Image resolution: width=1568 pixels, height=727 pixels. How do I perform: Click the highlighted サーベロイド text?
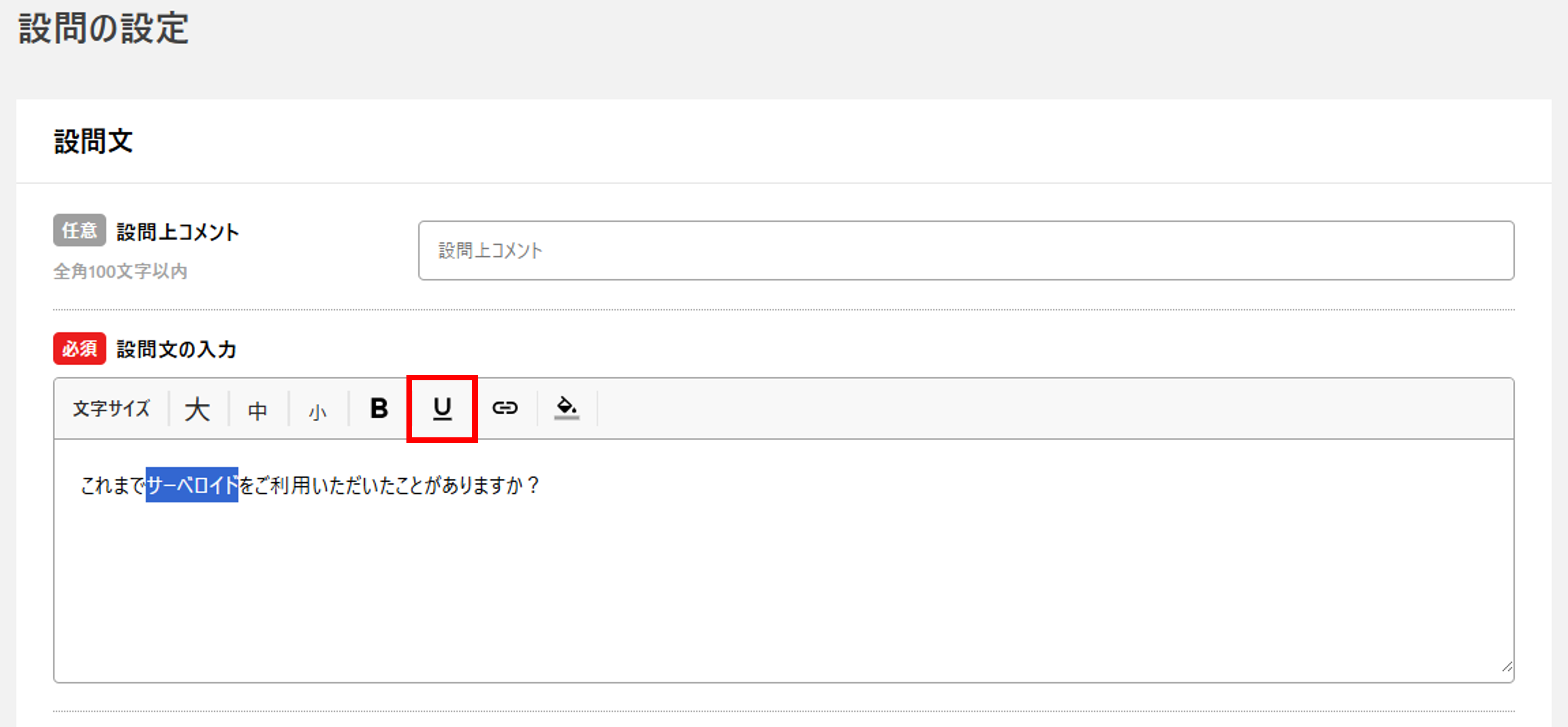pos(192,485)
